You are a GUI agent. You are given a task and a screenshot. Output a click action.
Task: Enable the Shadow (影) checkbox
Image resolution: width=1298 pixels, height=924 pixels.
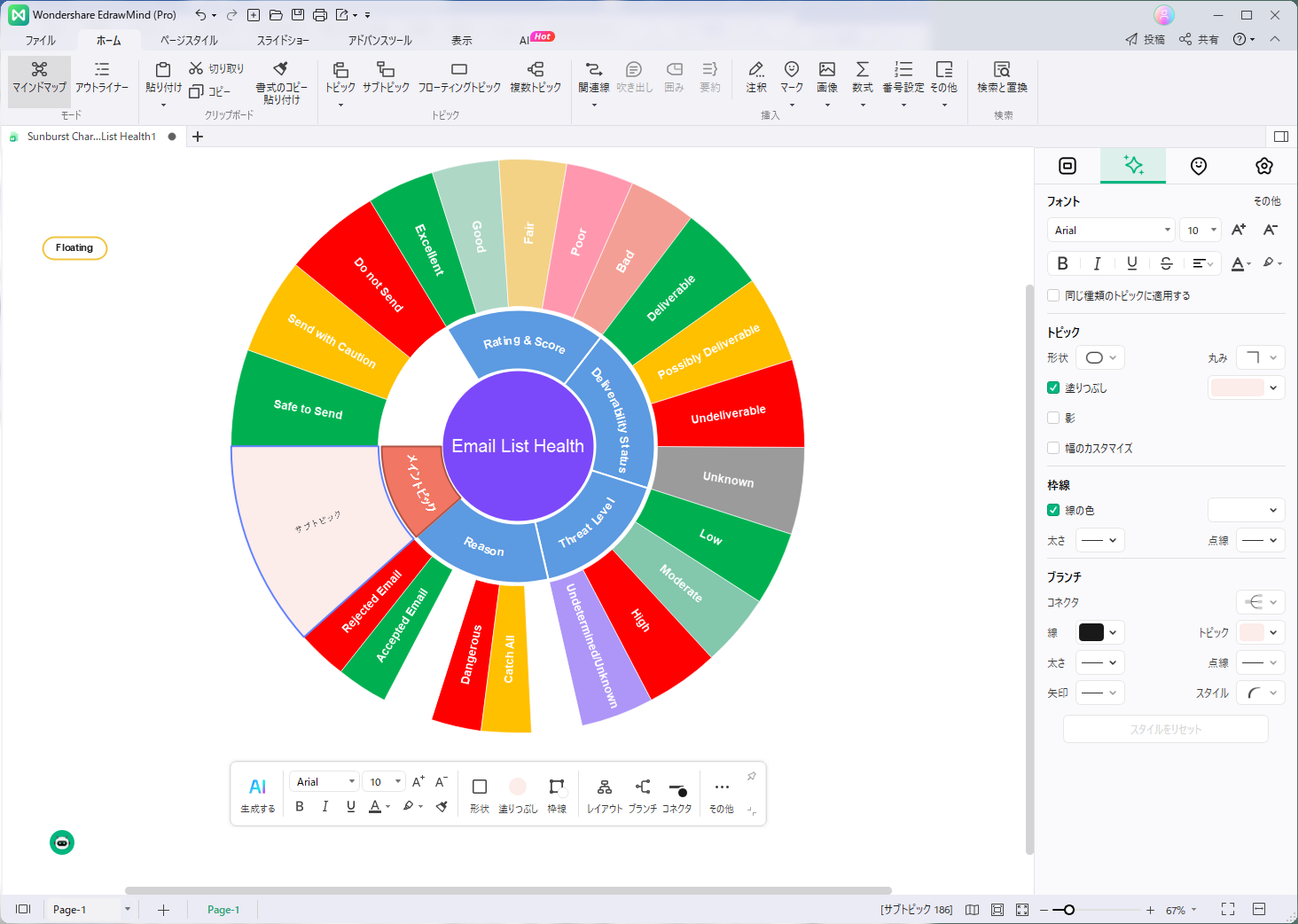[1053, 418]
